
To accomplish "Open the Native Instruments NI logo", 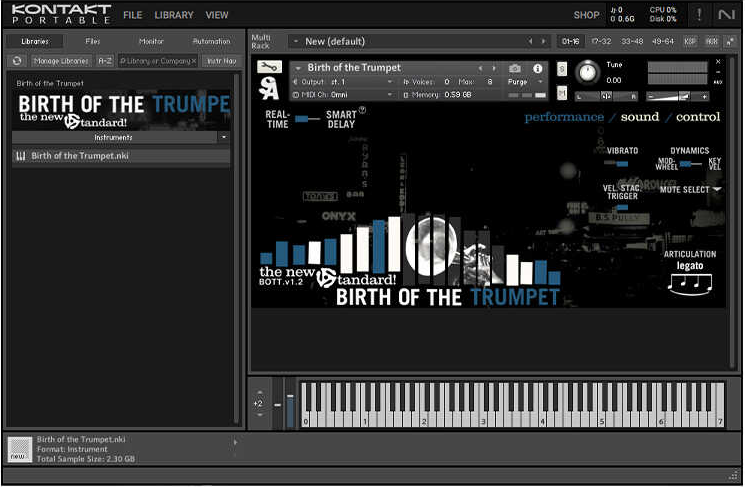I will click(x=726, y=15).
